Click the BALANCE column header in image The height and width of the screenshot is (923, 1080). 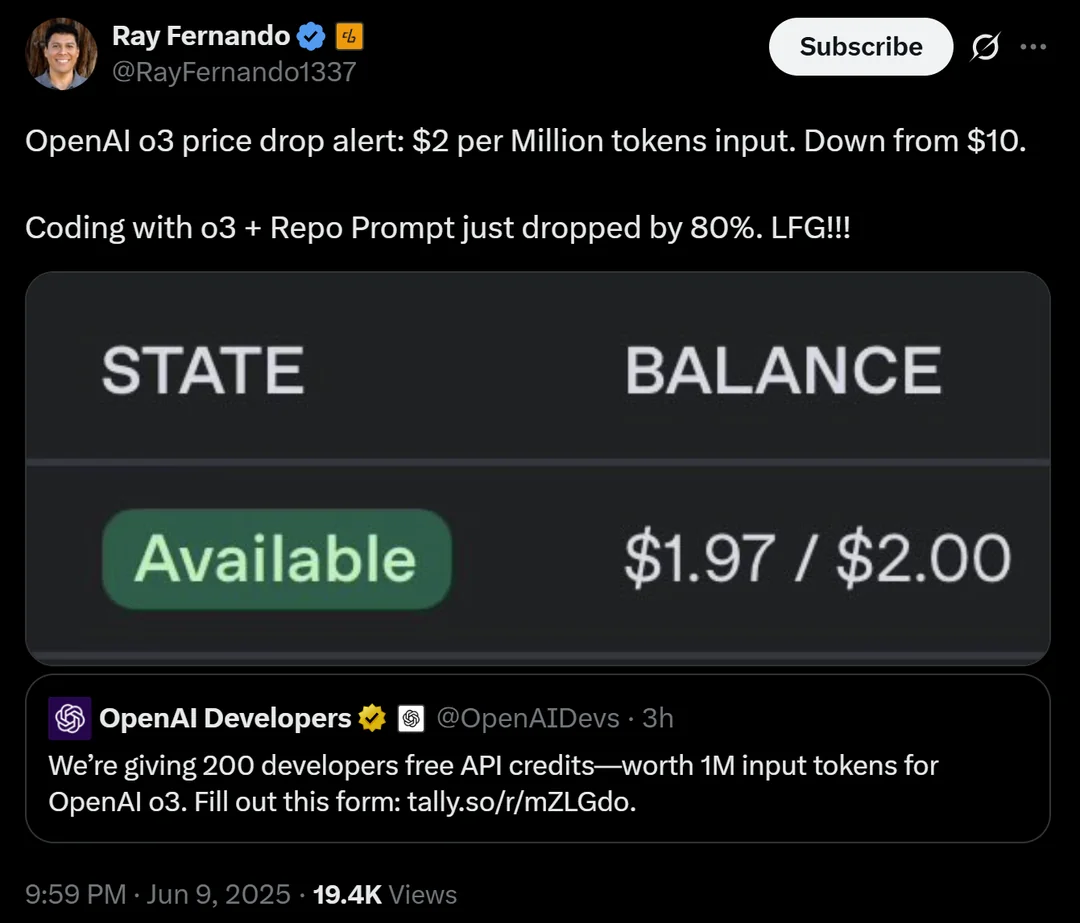783,370
